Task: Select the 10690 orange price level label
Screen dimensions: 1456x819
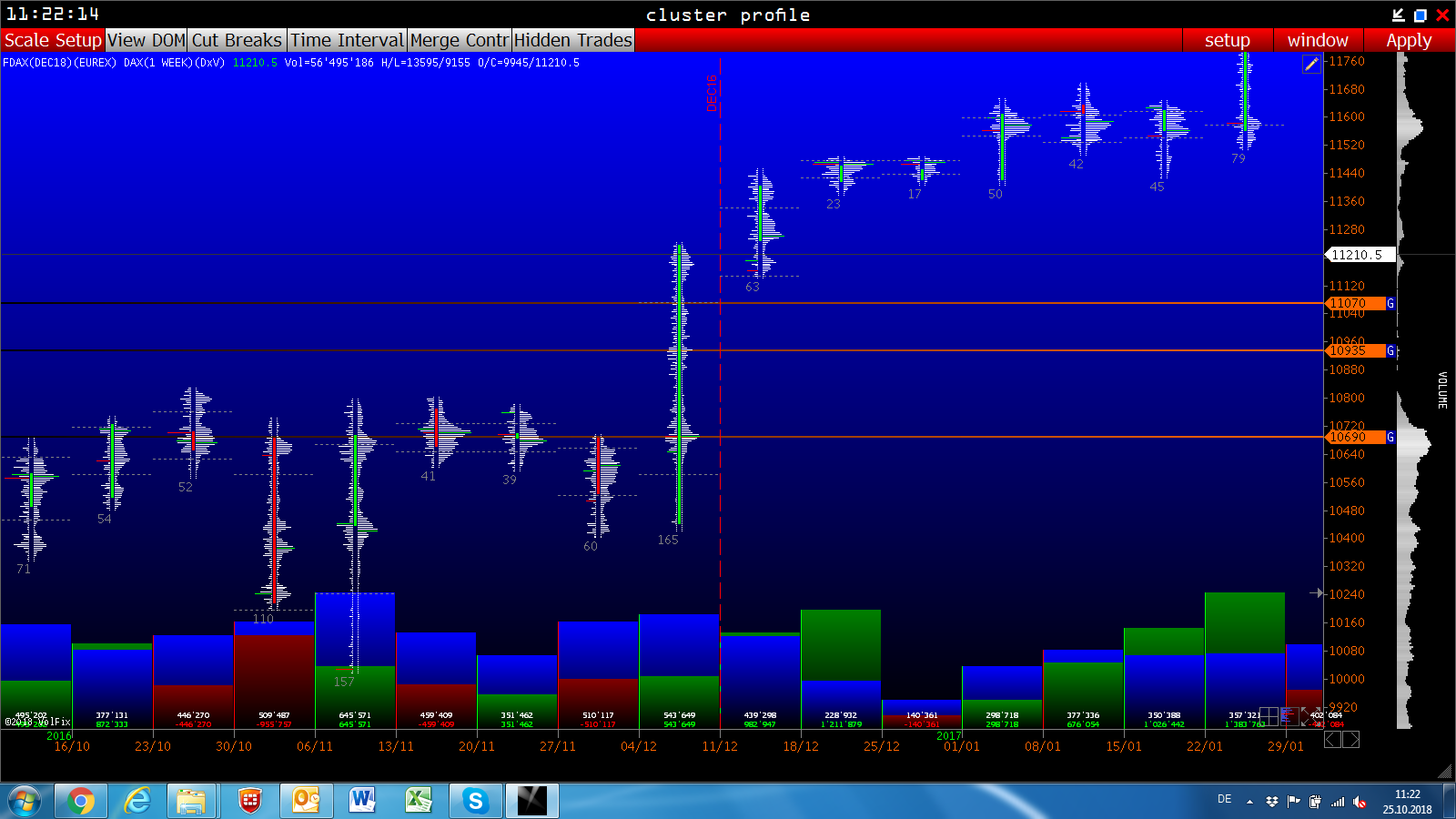Action: 1354,437
